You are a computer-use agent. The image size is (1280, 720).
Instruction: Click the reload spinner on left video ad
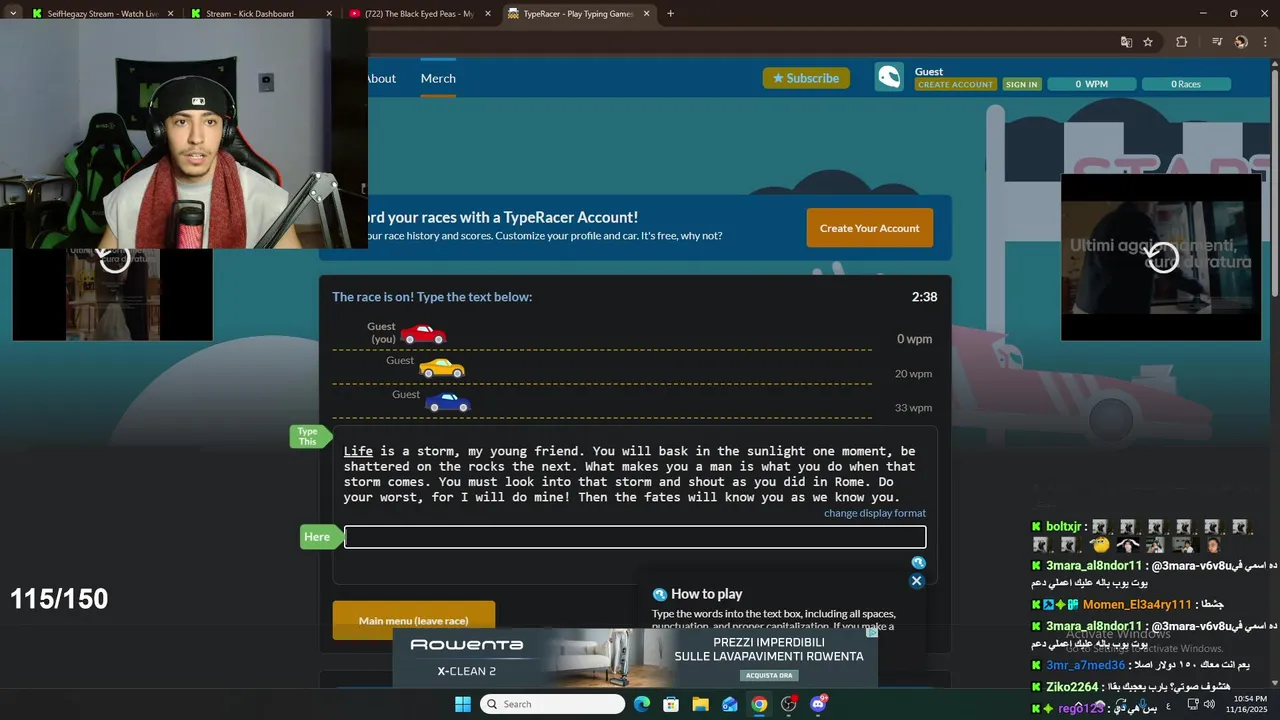point(114,258)
